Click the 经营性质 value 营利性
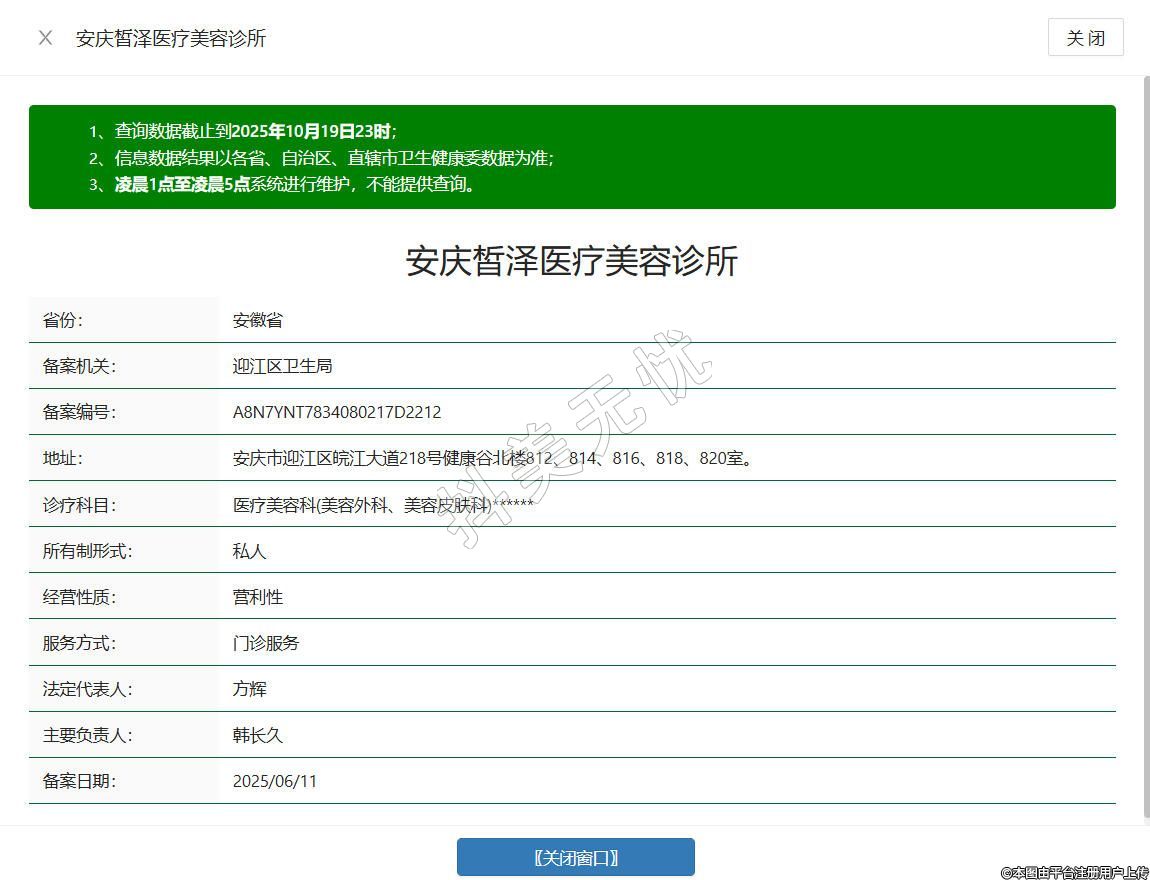This screenshot has width=1150, height=880. click(258, 597)
